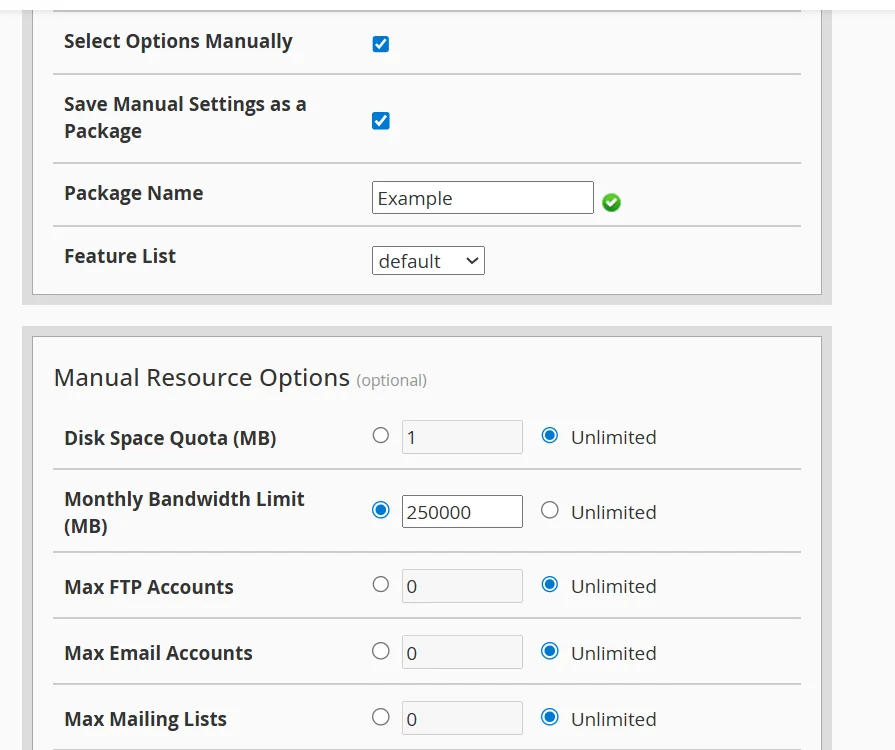Click the Package Name text field

tap(483, 198)
